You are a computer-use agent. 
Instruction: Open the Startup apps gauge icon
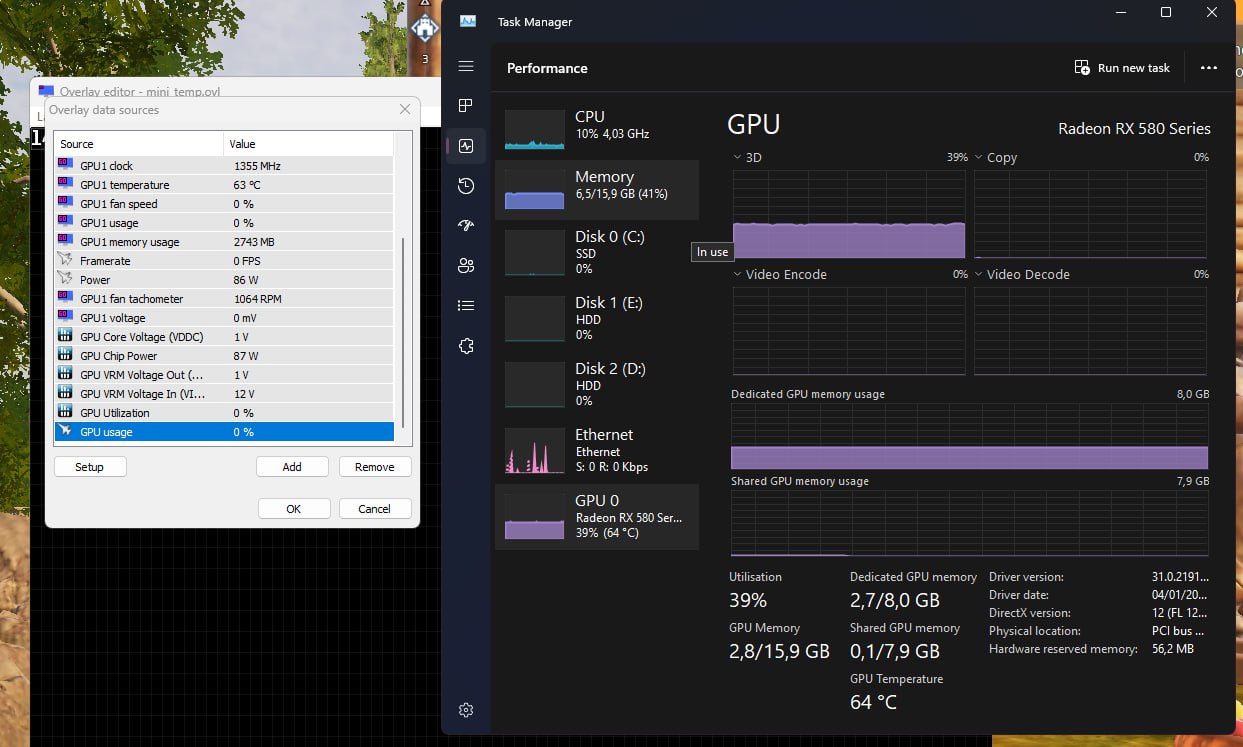[465, 225]
